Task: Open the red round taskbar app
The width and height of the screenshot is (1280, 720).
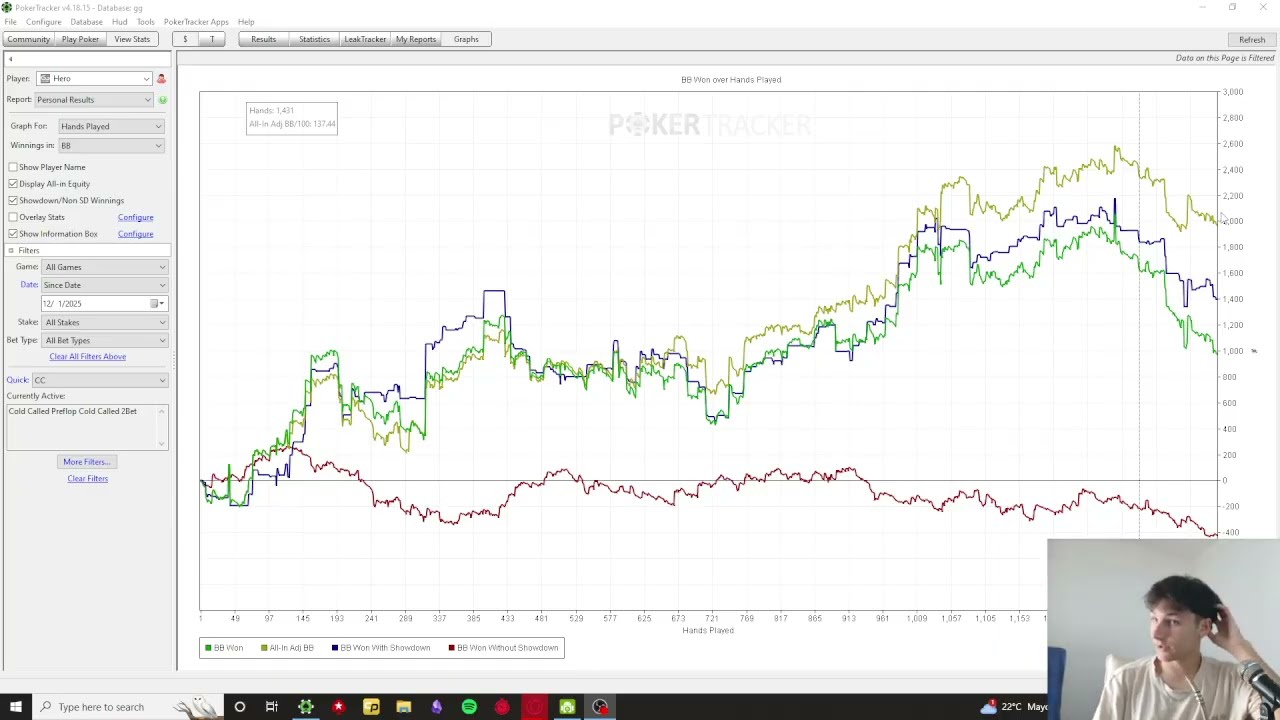Action: click(502, 707)
